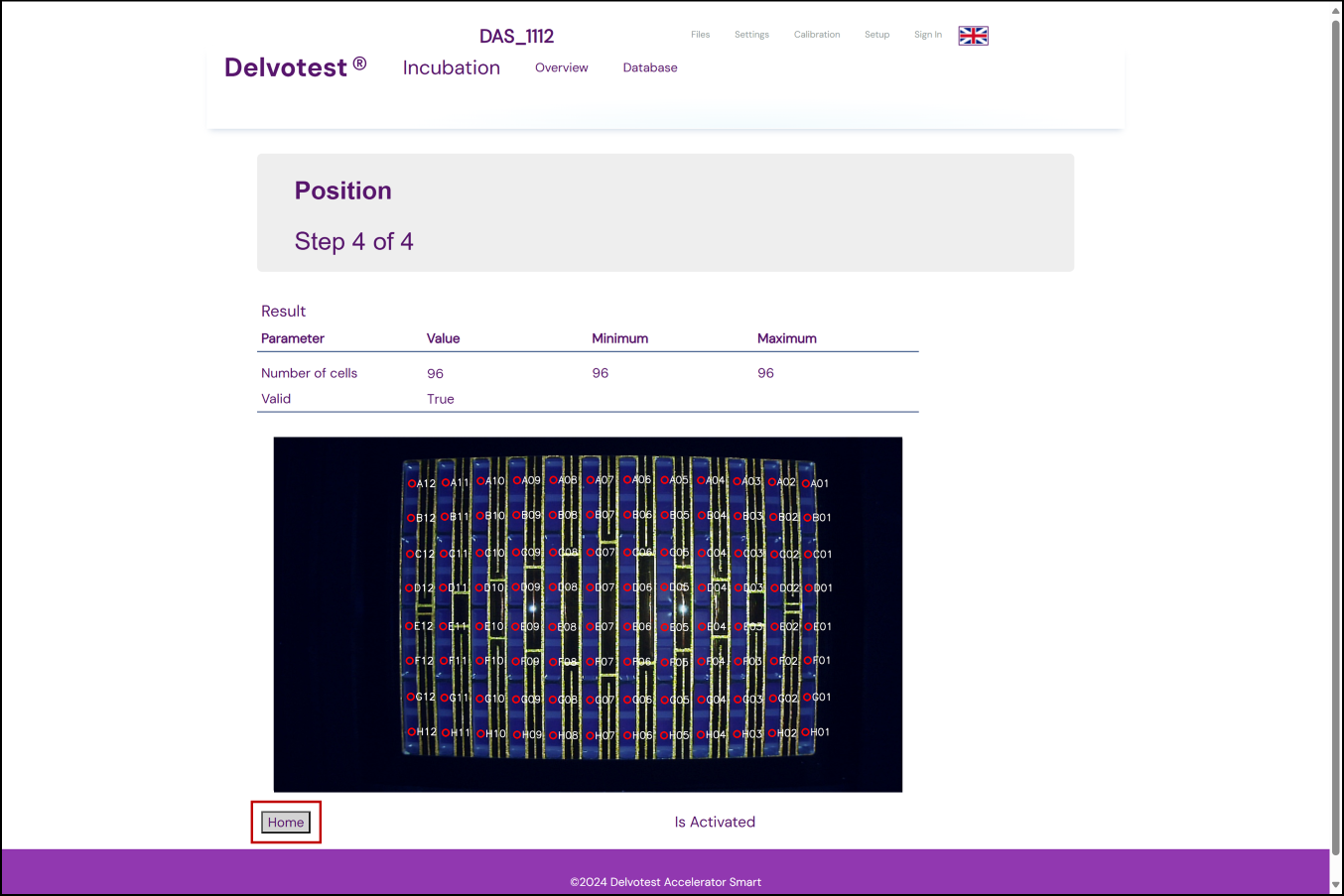1344x896 pixels.
Task: Click the scrollbar down arrow
Action: 1335,885
